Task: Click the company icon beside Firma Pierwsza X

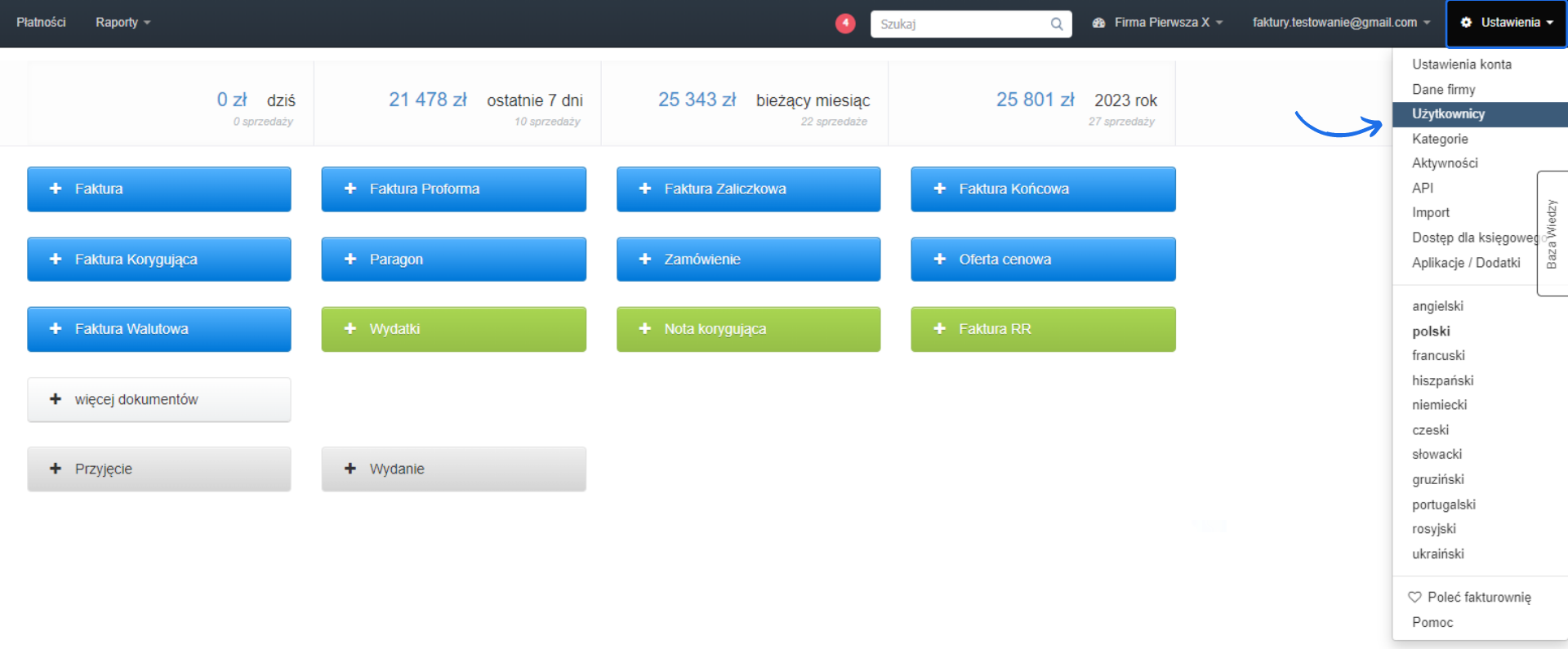Action: (1098, 23)
